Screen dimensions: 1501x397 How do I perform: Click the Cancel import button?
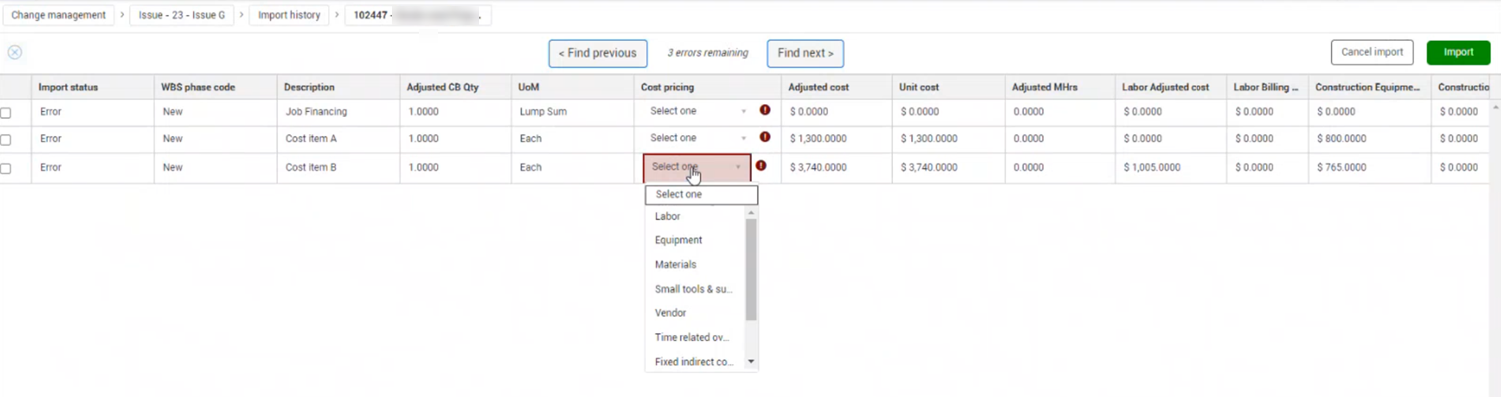pos(1372,52)
